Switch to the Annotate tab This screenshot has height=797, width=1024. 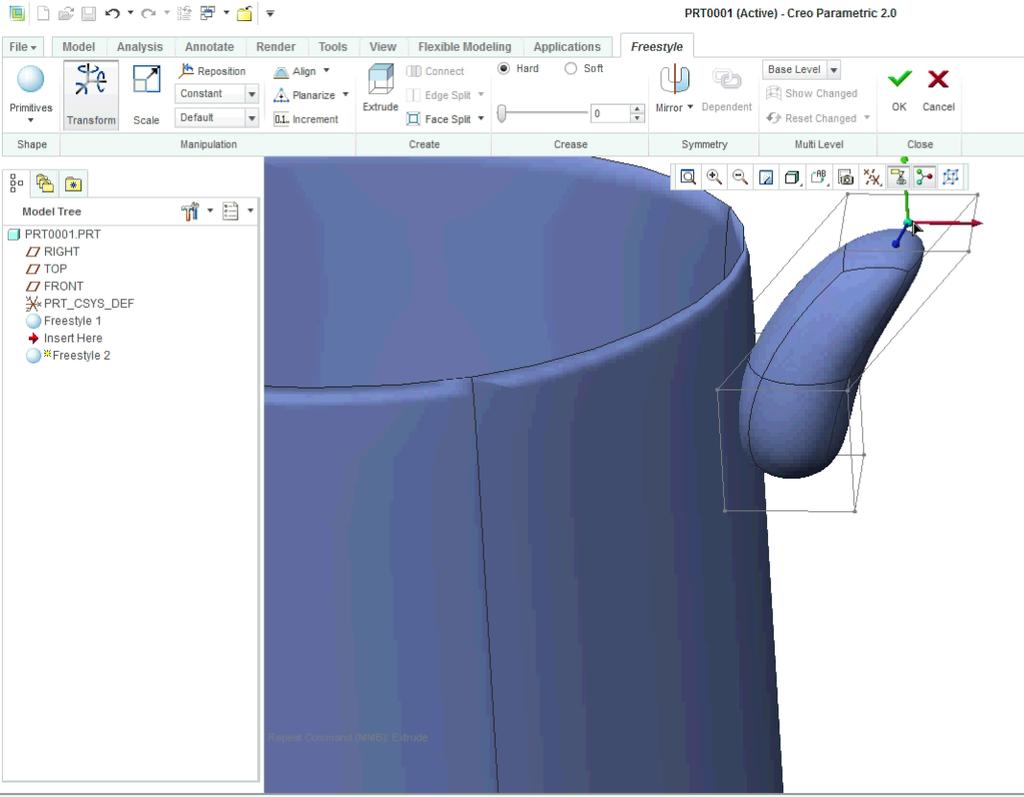[x=209, y=47]
